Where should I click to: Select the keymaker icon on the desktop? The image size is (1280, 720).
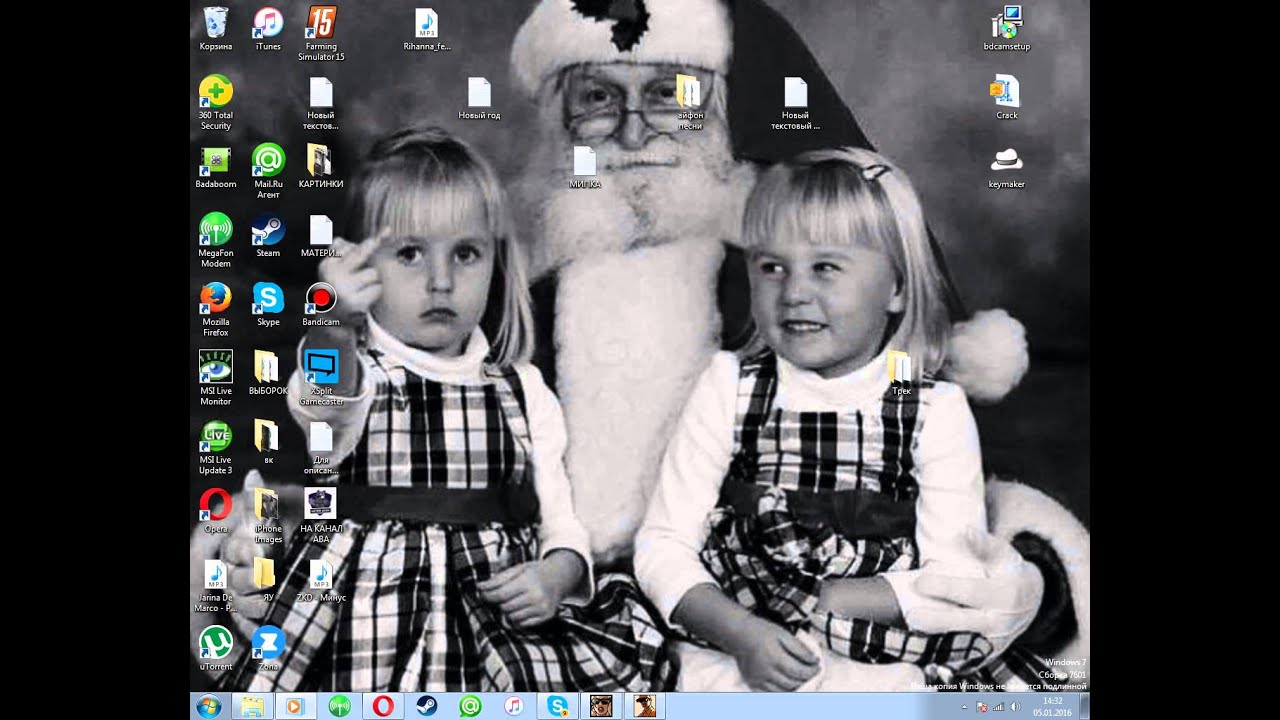point(1007,167)
